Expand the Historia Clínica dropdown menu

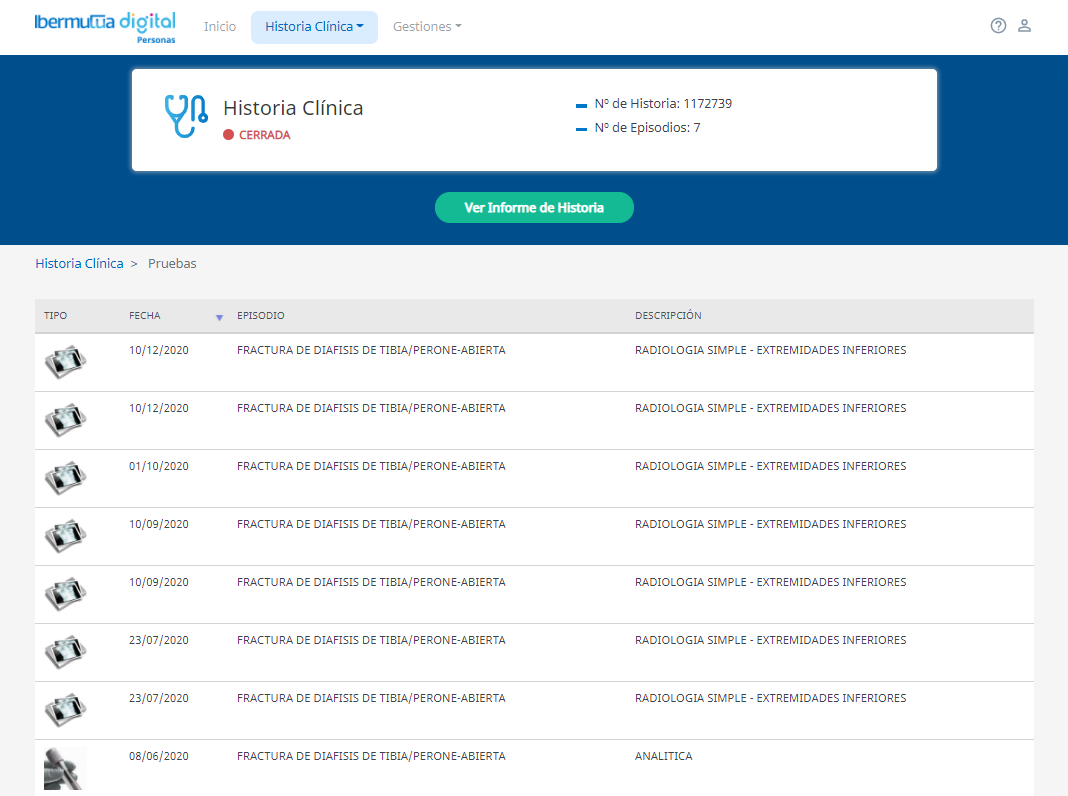[314, 27]
